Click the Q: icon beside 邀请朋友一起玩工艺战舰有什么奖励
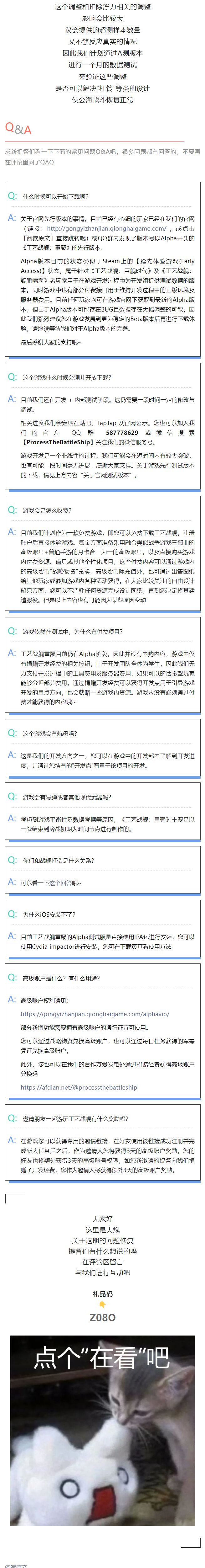The image size is (205, 1568). (x=12, y=1118)
